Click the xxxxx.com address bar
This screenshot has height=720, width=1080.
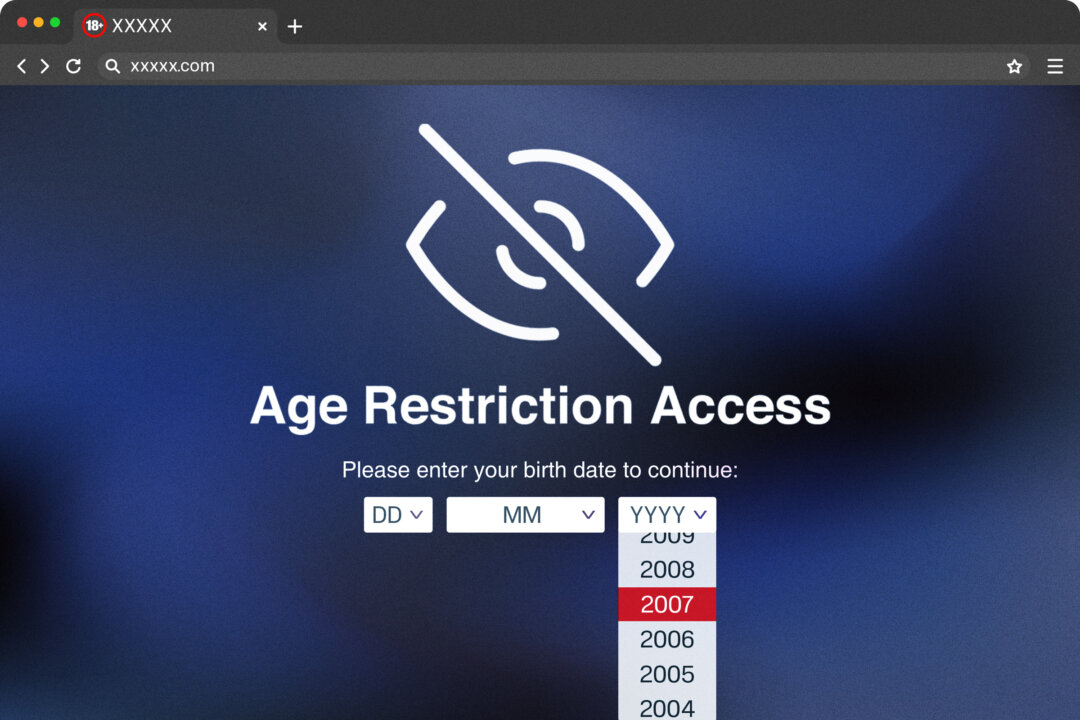pos(550,66)
